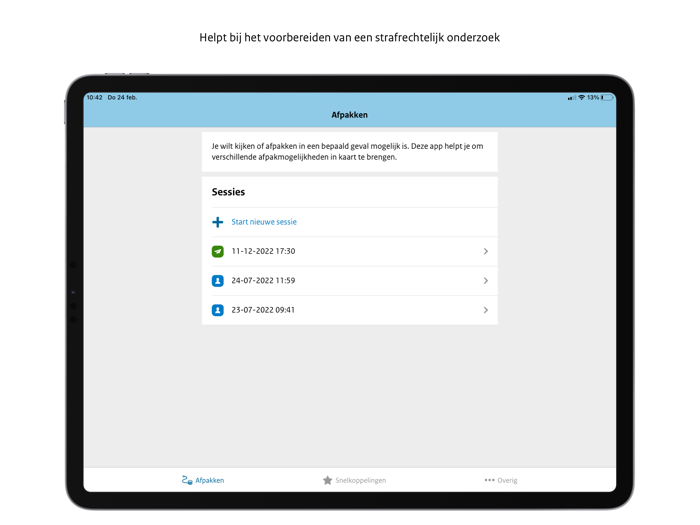The height and width of the screenshot is (525, 700).
Task: Select person icon for 23-07-2022 09:41 session
Action: click(x=217, y=310)
